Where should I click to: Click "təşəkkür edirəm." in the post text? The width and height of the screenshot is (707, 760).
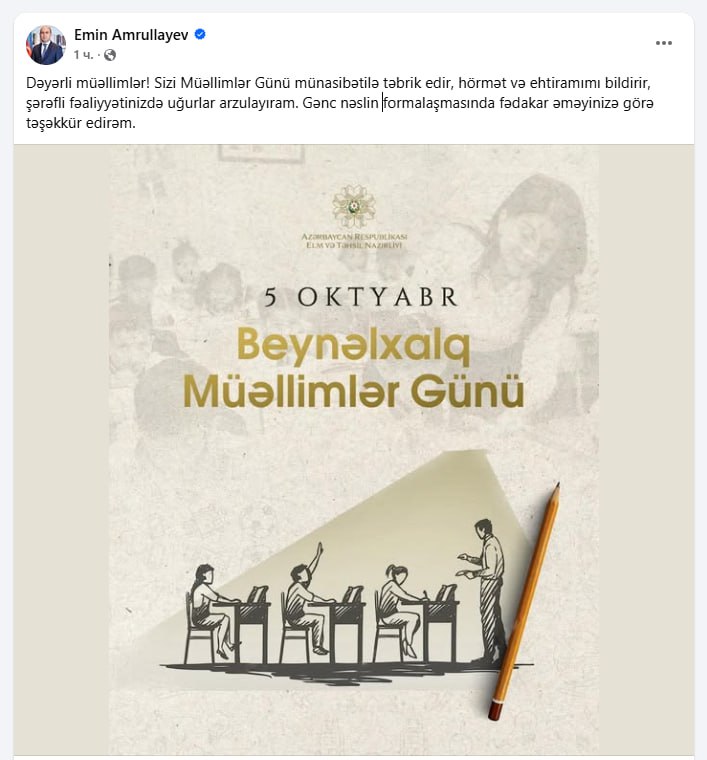pyautogui.click(x=81, y=123)
